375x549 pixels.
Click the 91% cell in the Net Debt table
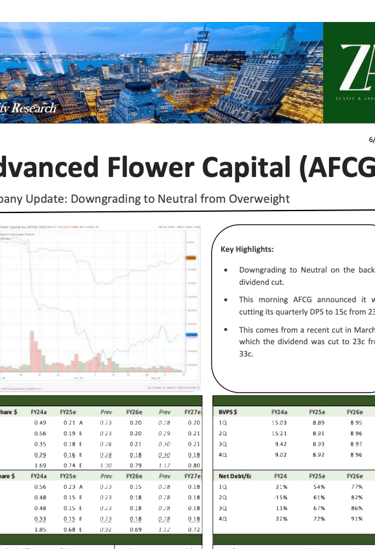click(357, 519)
